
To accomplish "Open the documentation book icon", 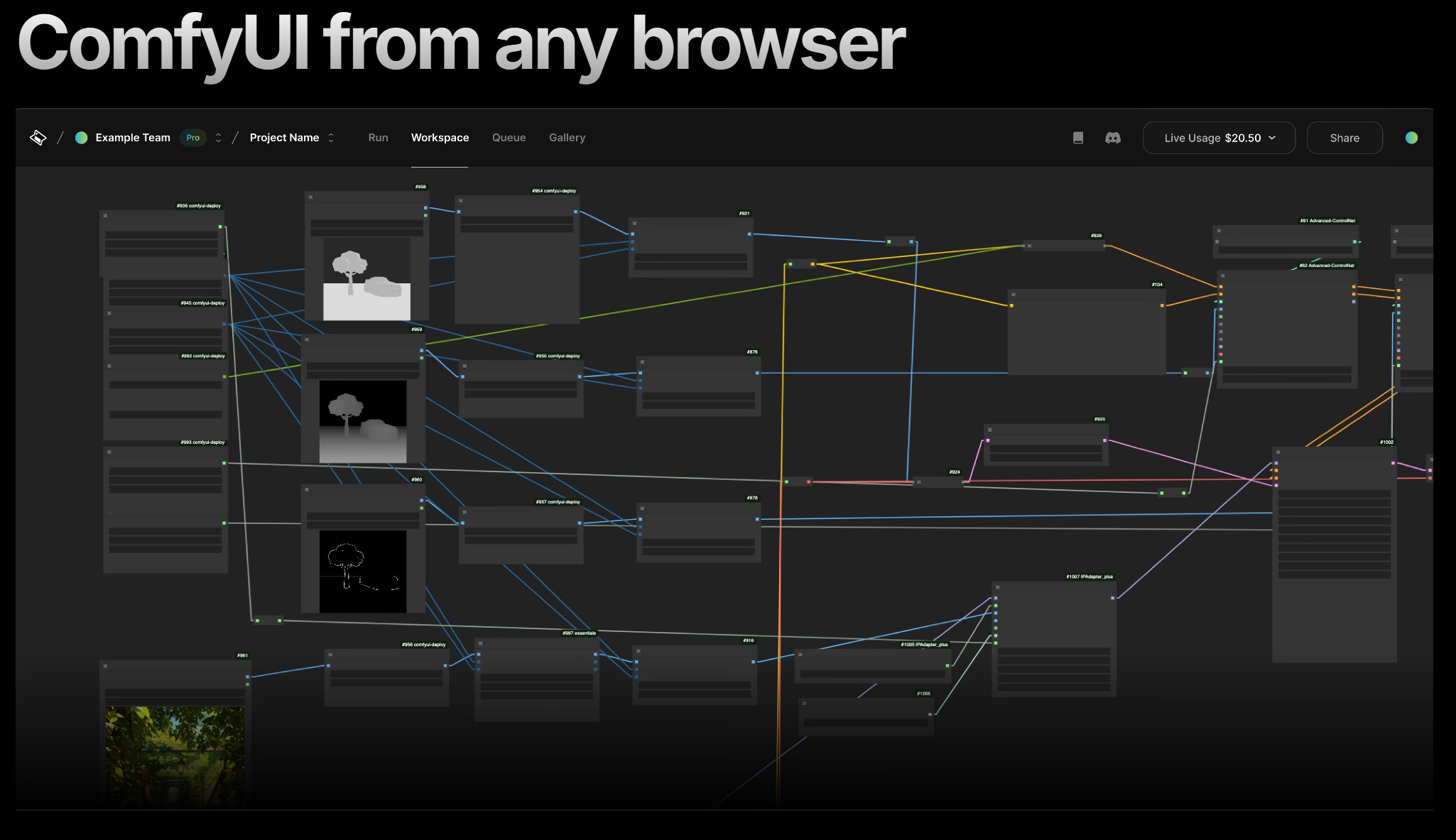I will (1078, 138).
